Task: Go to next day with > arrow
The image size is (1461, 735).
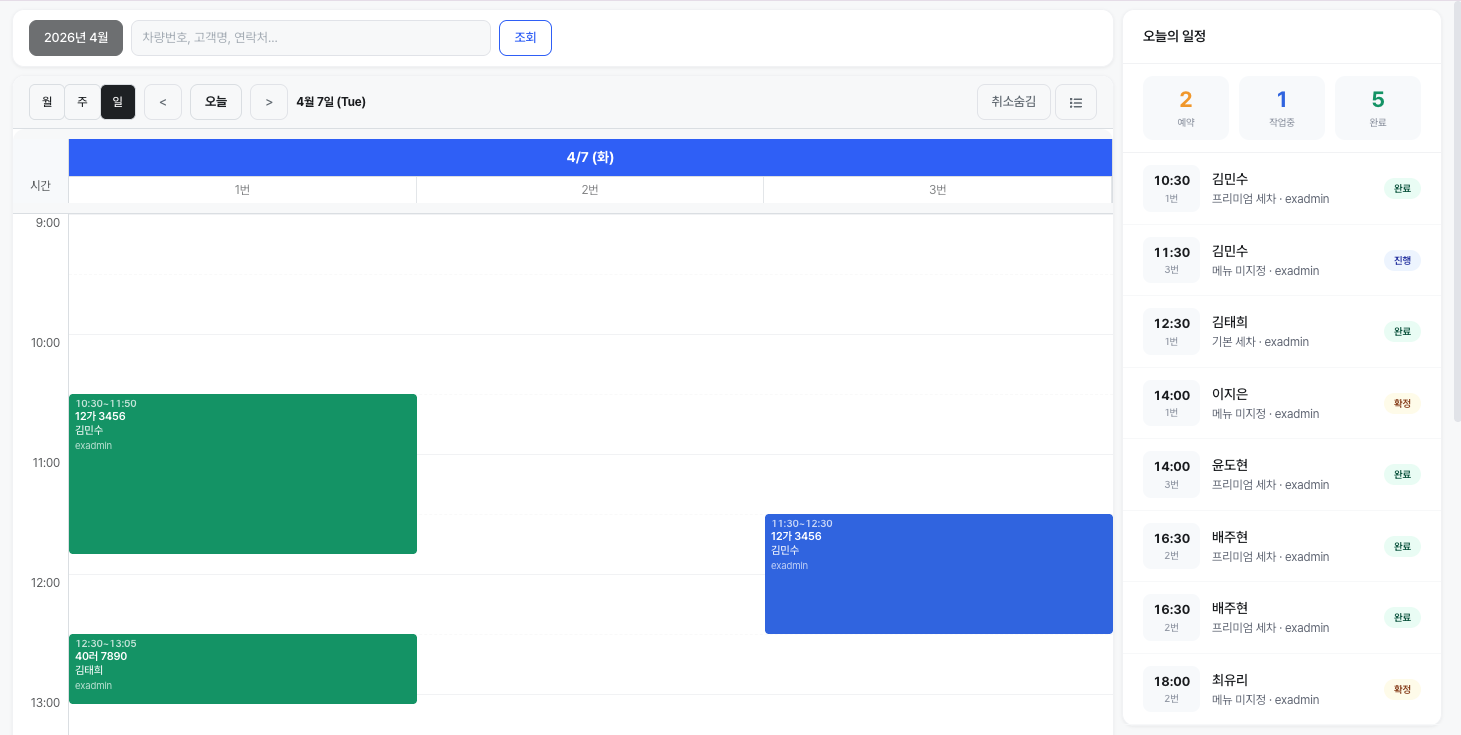Action: 269,102
